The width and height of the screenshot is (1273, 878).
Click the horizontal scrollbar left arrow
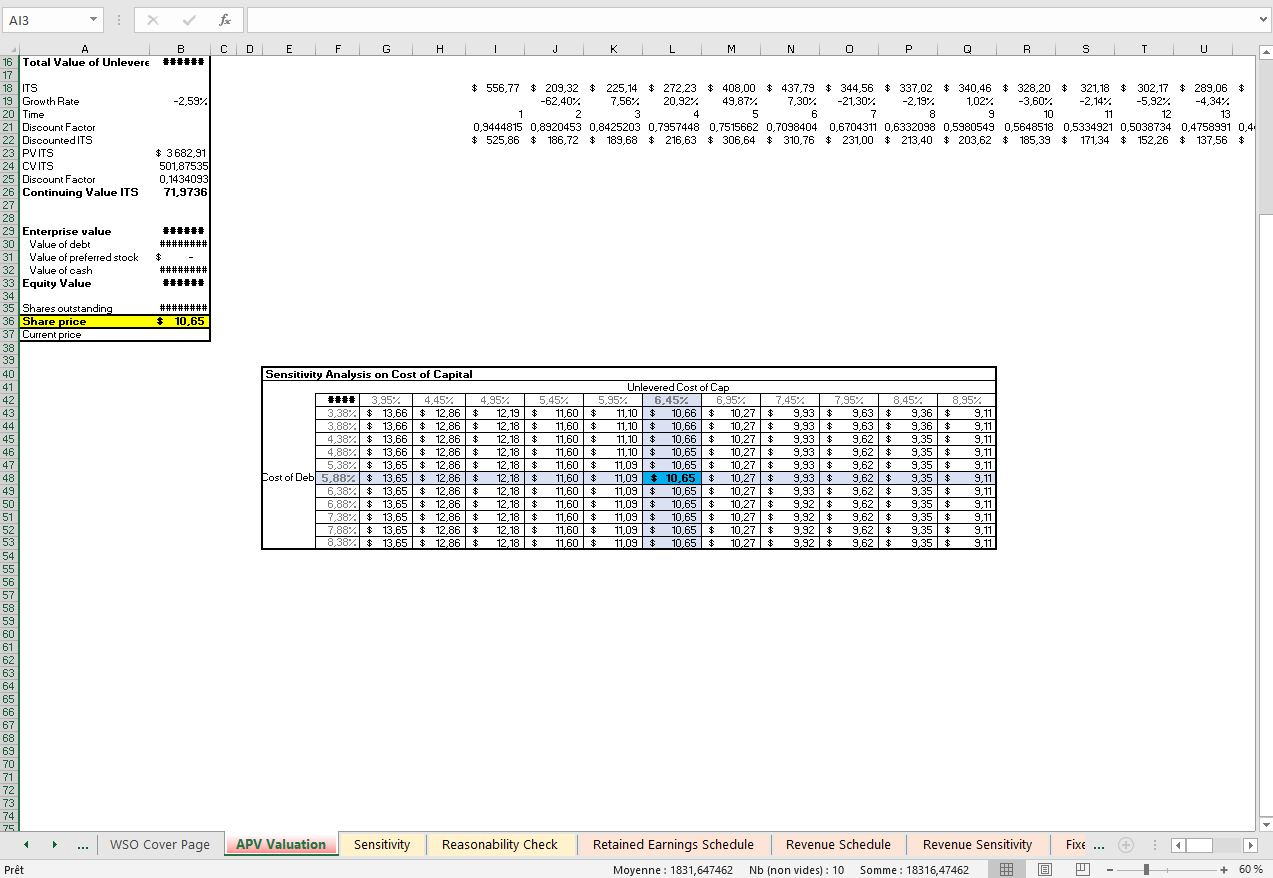tap(1178, 845)
